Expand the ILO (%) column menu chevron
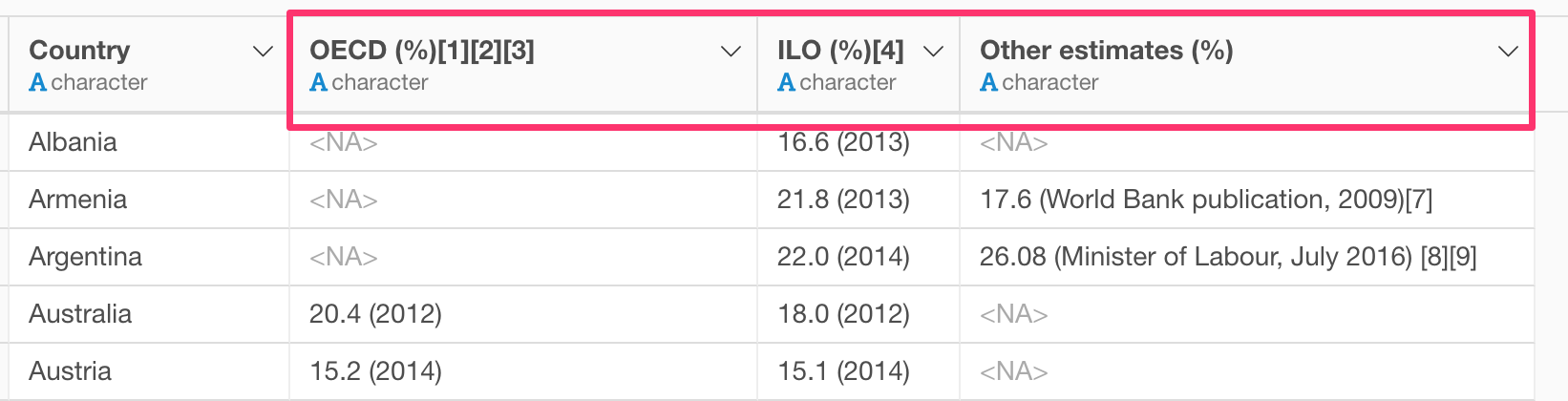This screenshot has height=401, width=1568. (x=933, y=52)
